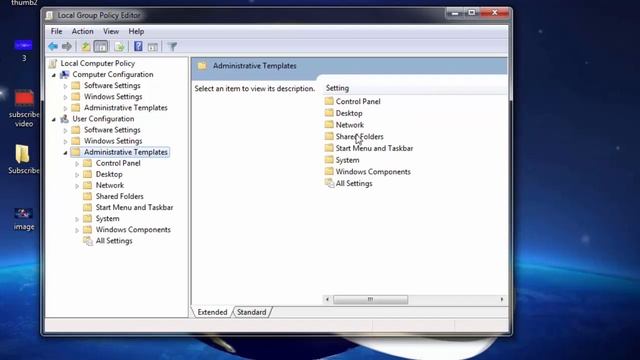Viewport: 640px width, 360px height.
Task: Expand the Windows Components tree node arrow
Action: click(77, 230)
